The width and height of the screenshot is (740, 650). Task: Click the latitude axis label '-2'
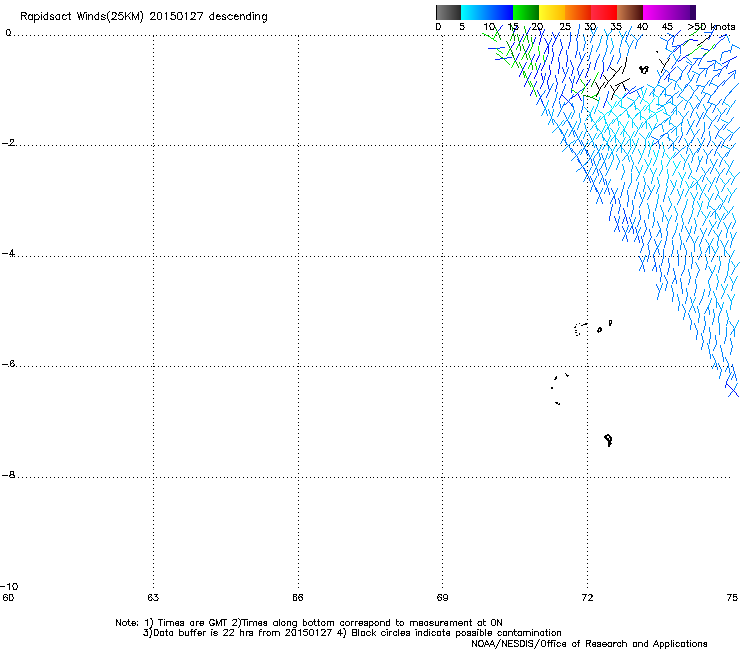(9, 143)
